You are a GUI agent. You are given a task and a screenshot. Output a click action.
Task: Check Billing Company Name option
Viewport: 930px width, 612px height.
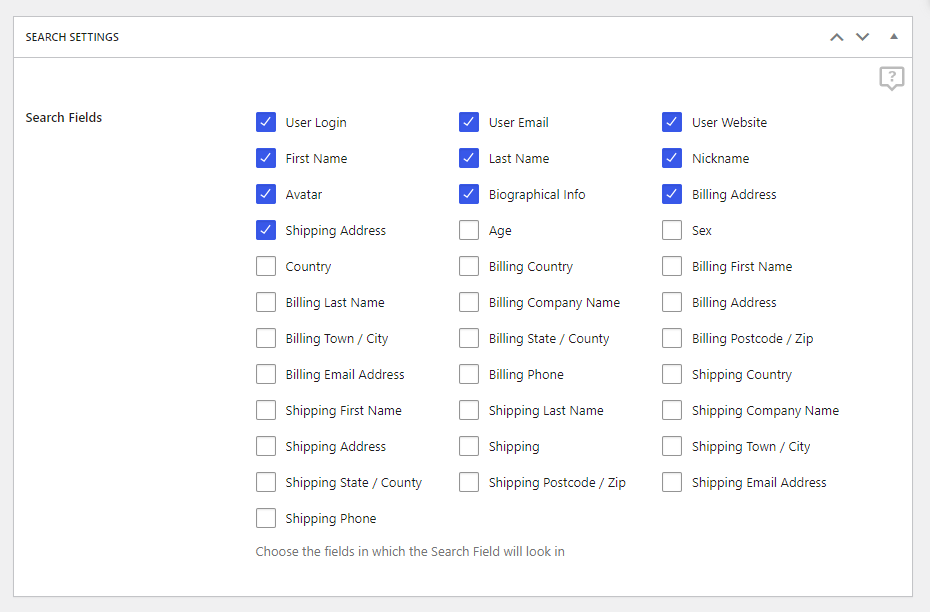pyautogui.click(x=469, y=302)
